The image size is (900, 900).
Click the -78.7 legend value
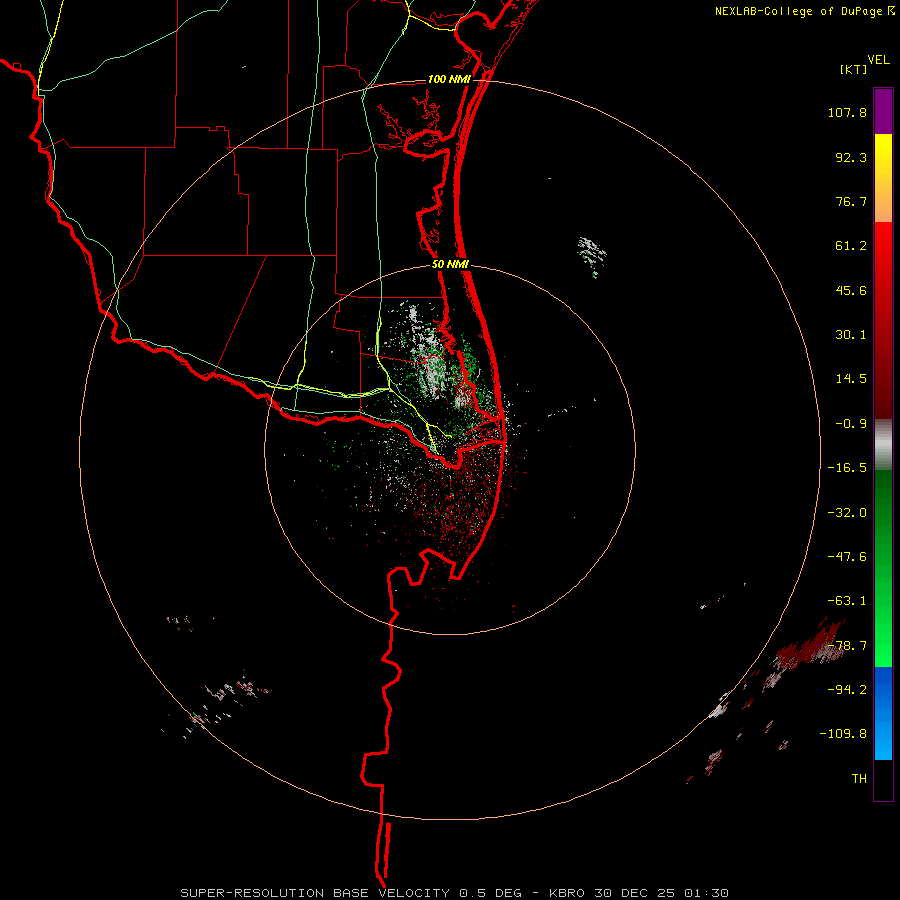click(x=847, y=646)
